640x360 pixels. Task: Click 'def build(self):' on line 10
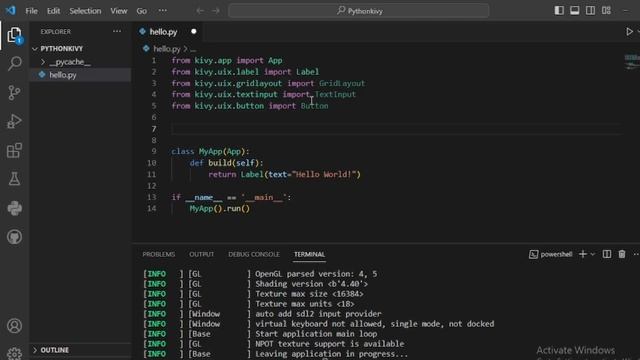(x=227, y=163)
